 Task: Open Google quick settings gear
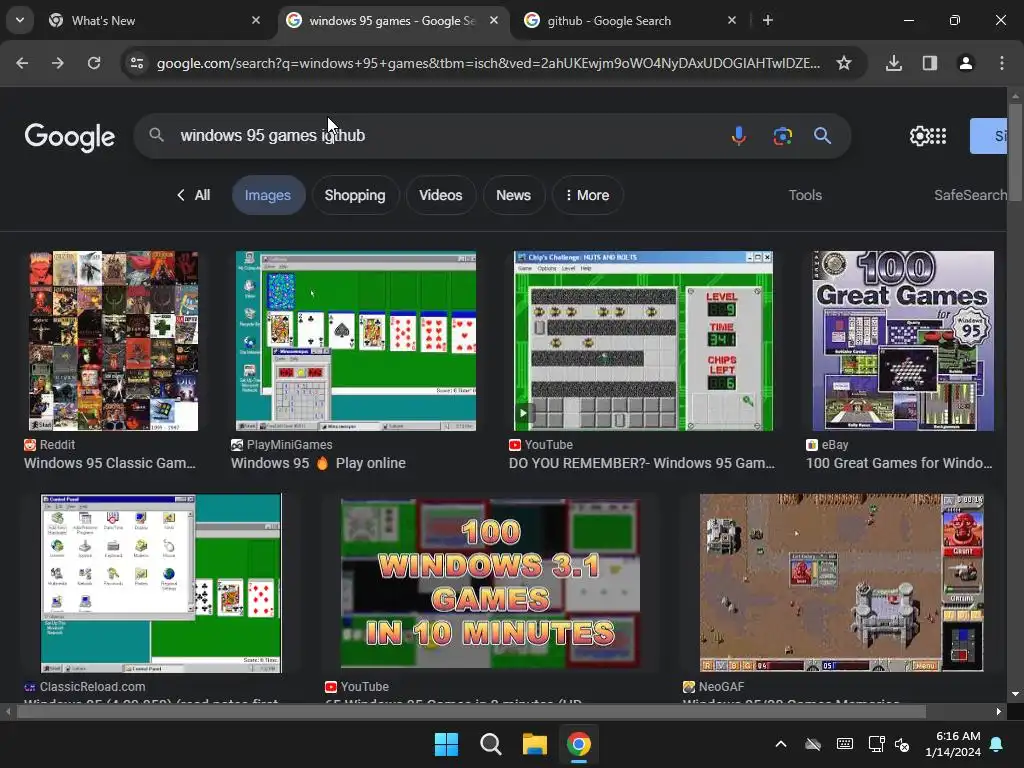[919, 136]
